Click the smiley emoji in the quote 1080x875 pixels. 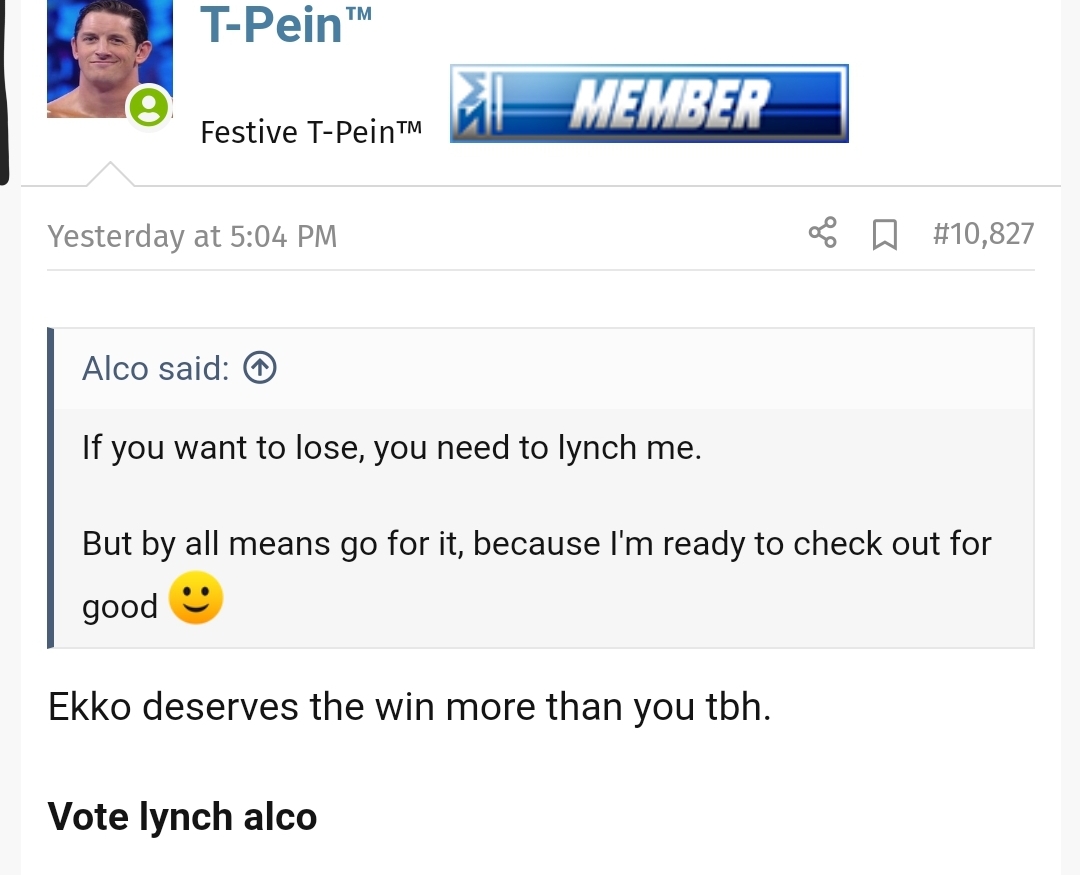(196, 599)
